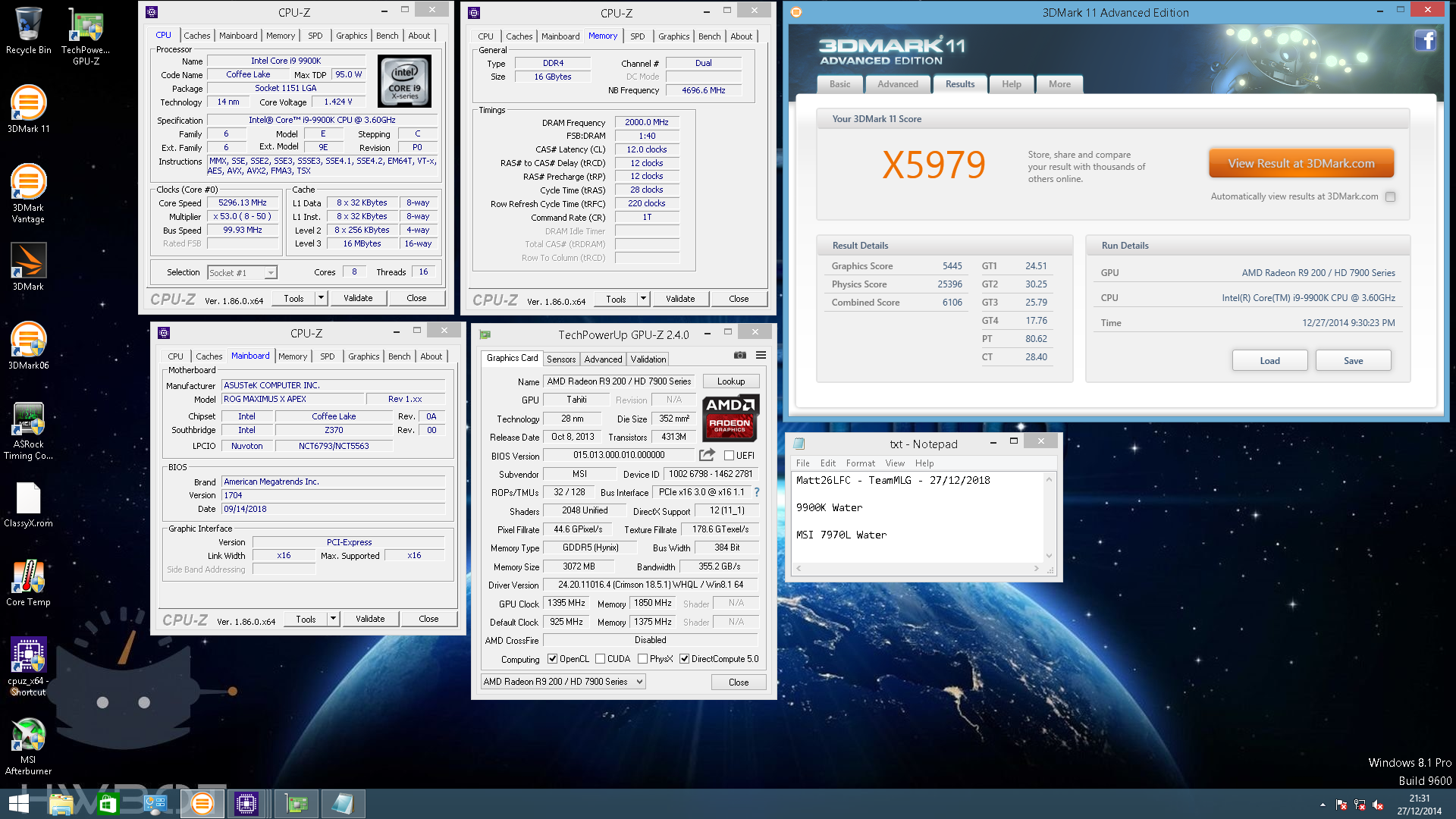Switch to the Sensors tab in GPU-Z

click(x=561, y=359)
